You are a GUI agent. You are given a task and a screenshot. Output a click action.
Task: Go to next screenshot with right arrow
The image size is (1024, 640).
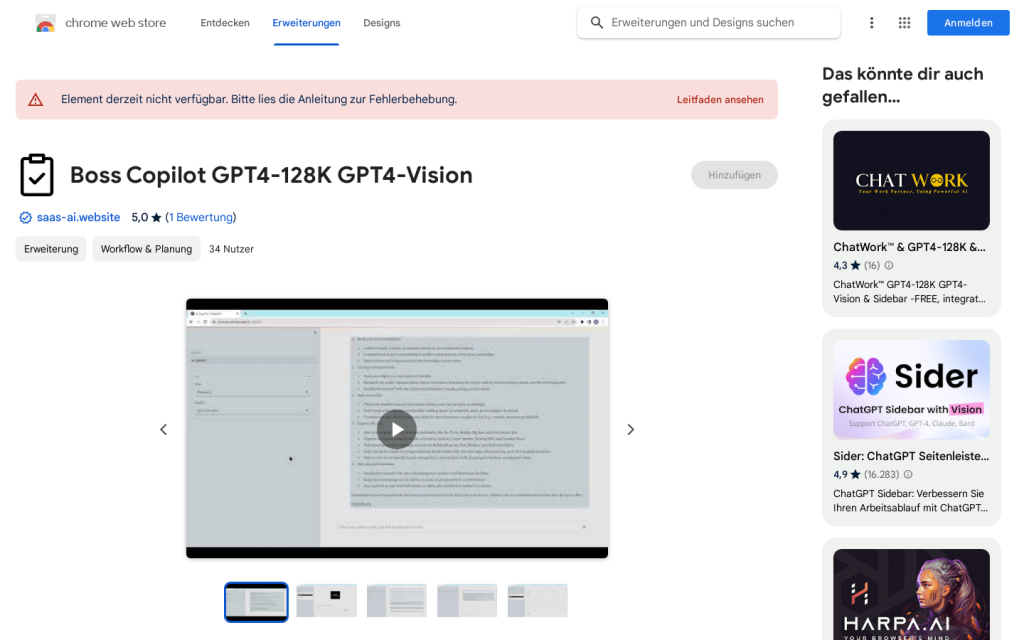(x=630, y=429)
